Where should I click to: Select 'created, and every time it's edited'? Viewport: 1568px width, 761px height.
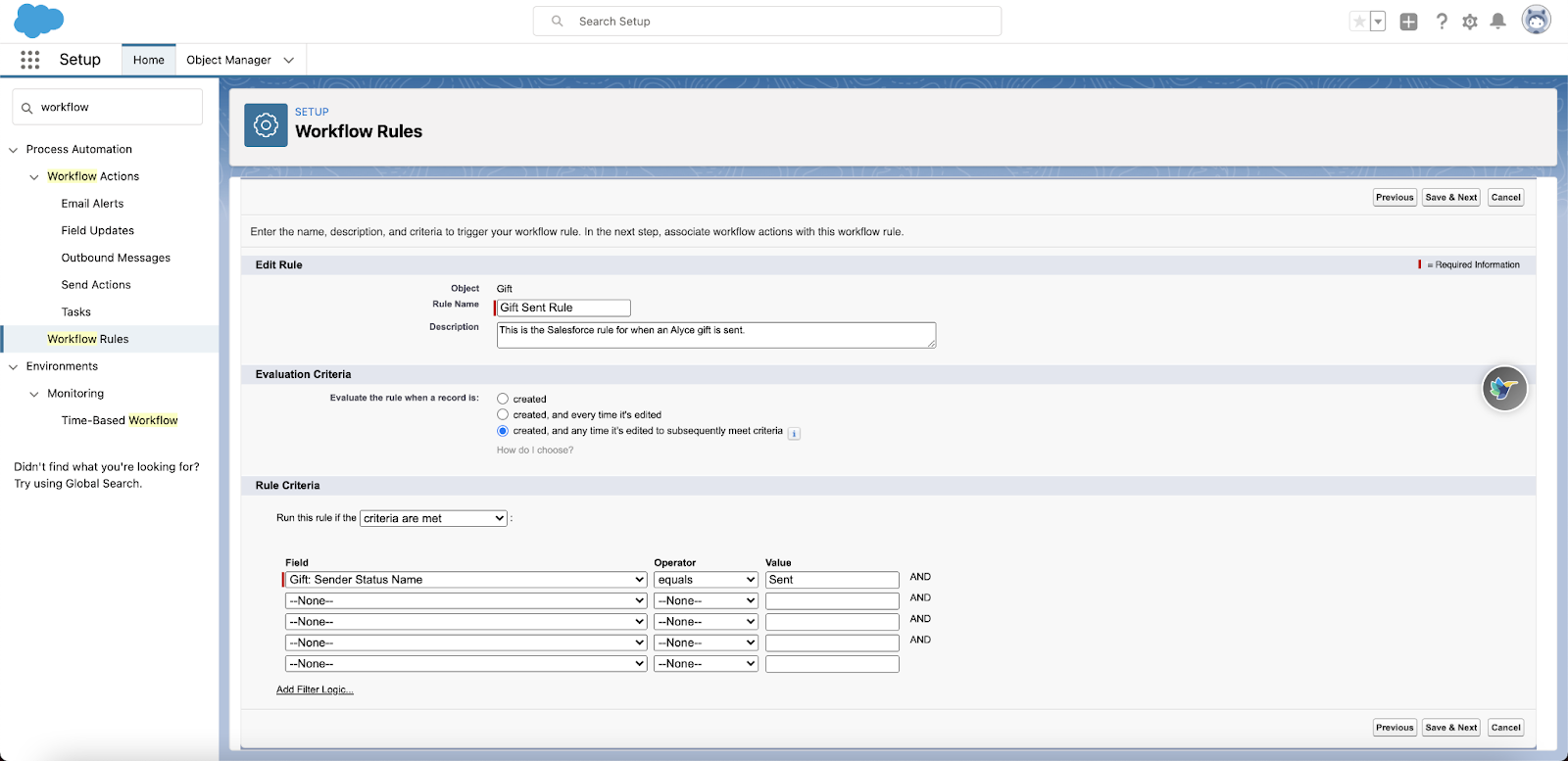[x=503, y=414]
